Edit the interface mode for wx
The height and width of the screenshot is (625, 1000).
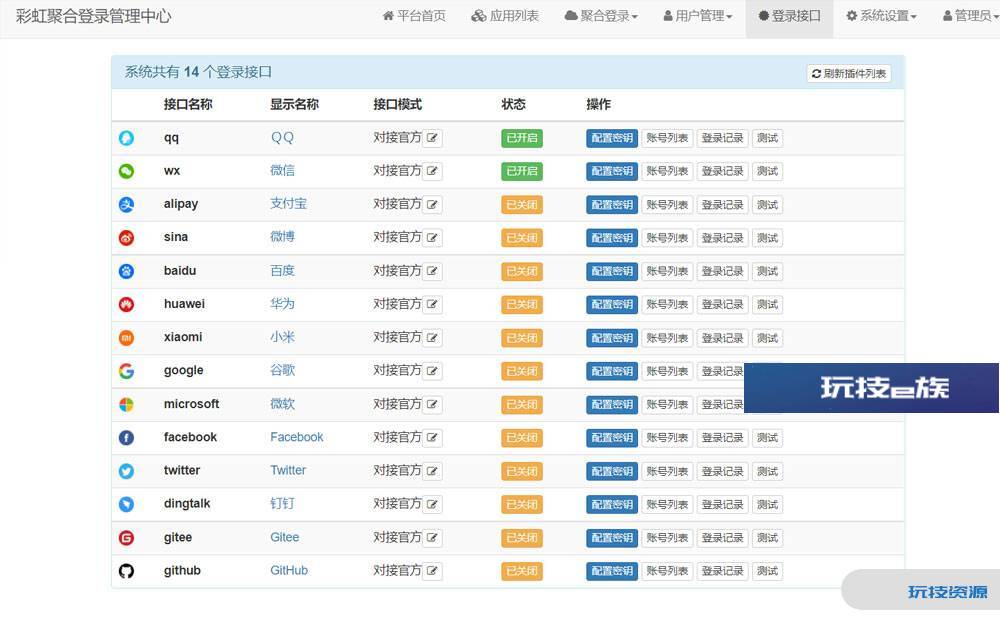(432, 171)
